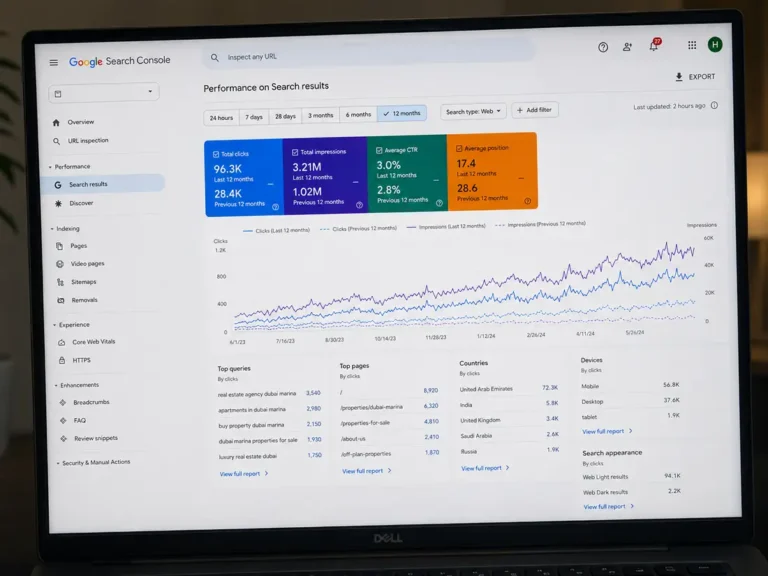The height and width of the screenshot is (576, 768).
Task: Click the Mobile device row
Action: 630,385
